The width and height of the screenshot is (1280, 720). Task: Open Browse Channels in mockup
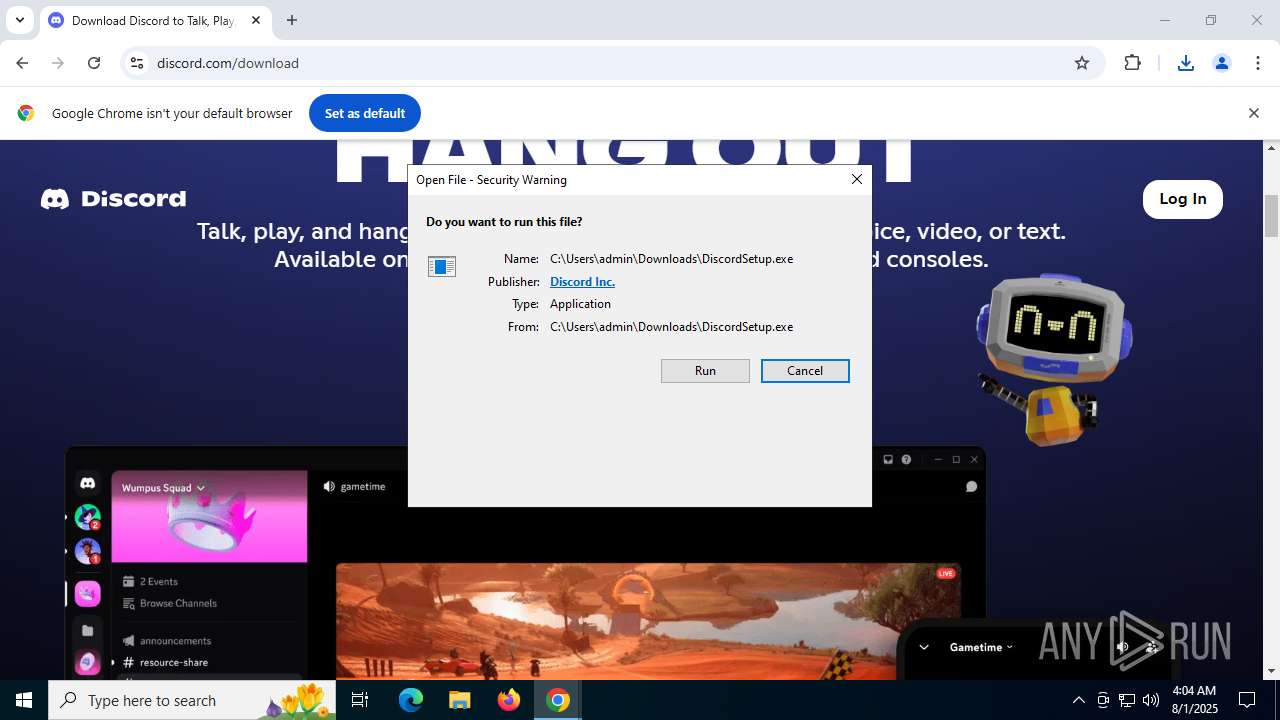click(x=169, y=603)
